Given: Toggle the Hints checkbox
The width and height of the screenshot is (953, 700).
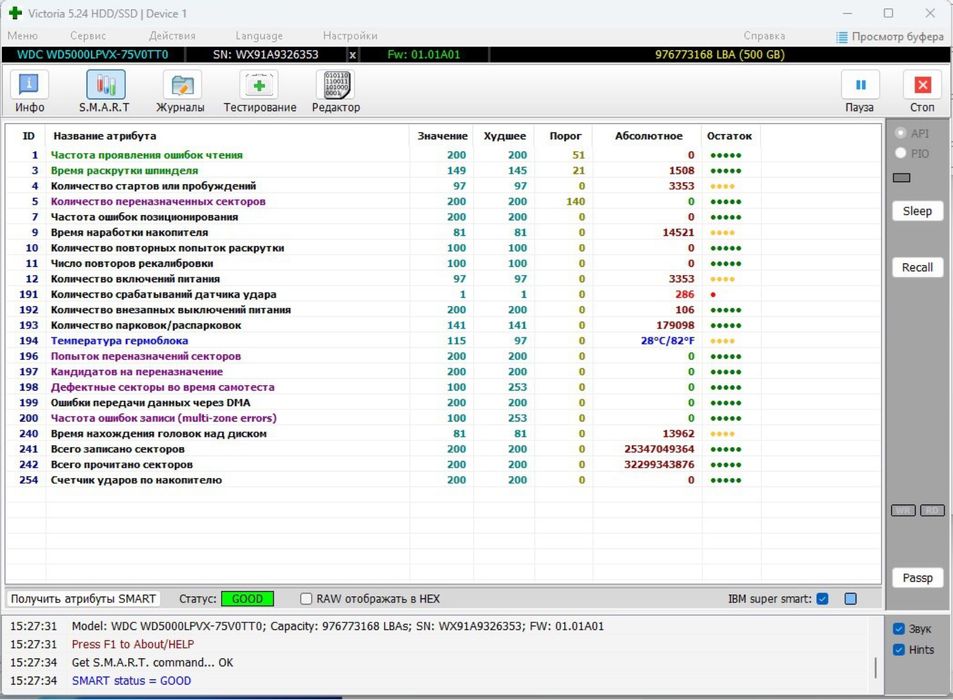Looking at the screenshot, I should [899, 650].
